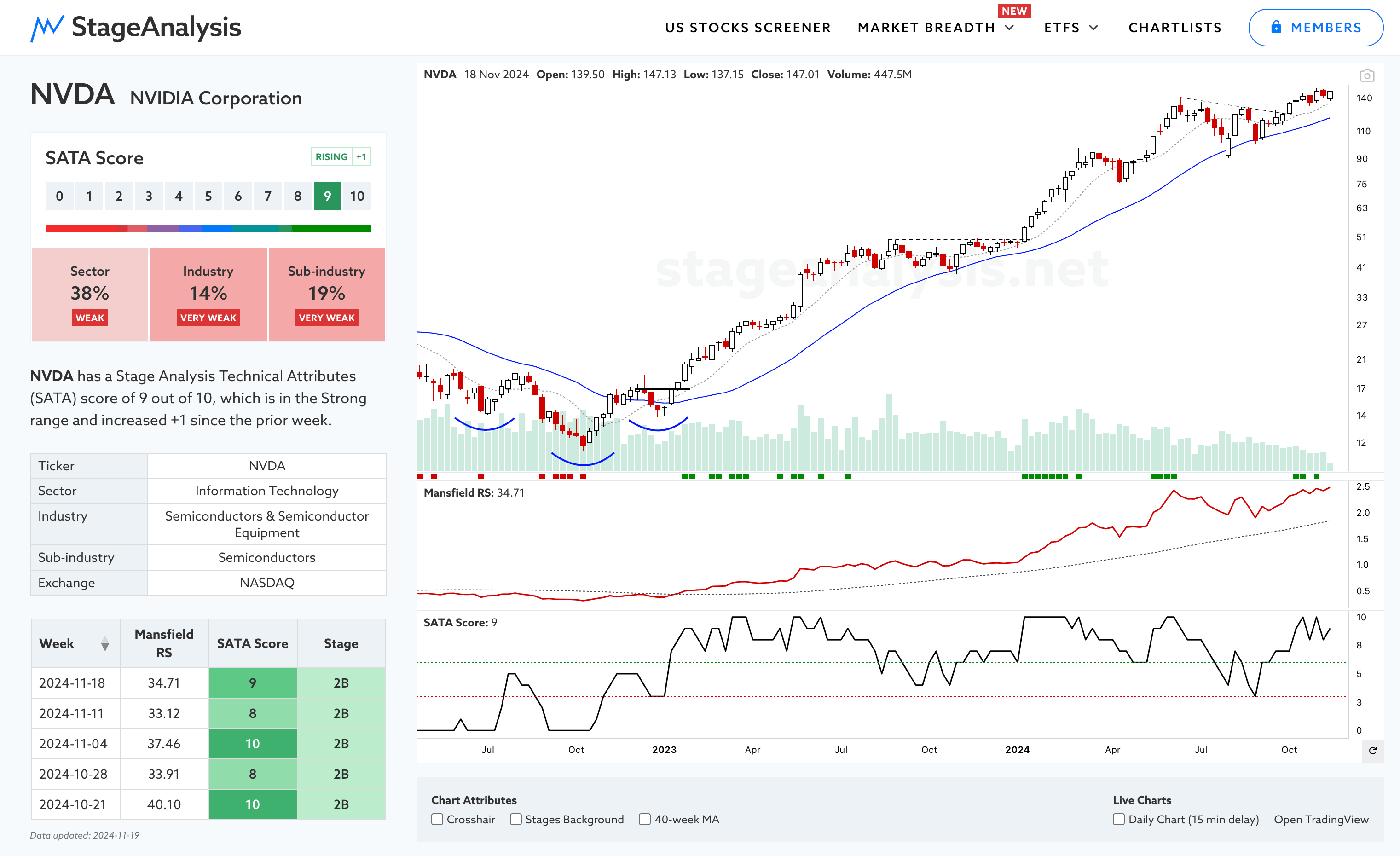Screen dimensions: 1400x856
Task: Click the NVIDIA Corporation heading
Action: point(216,98)
